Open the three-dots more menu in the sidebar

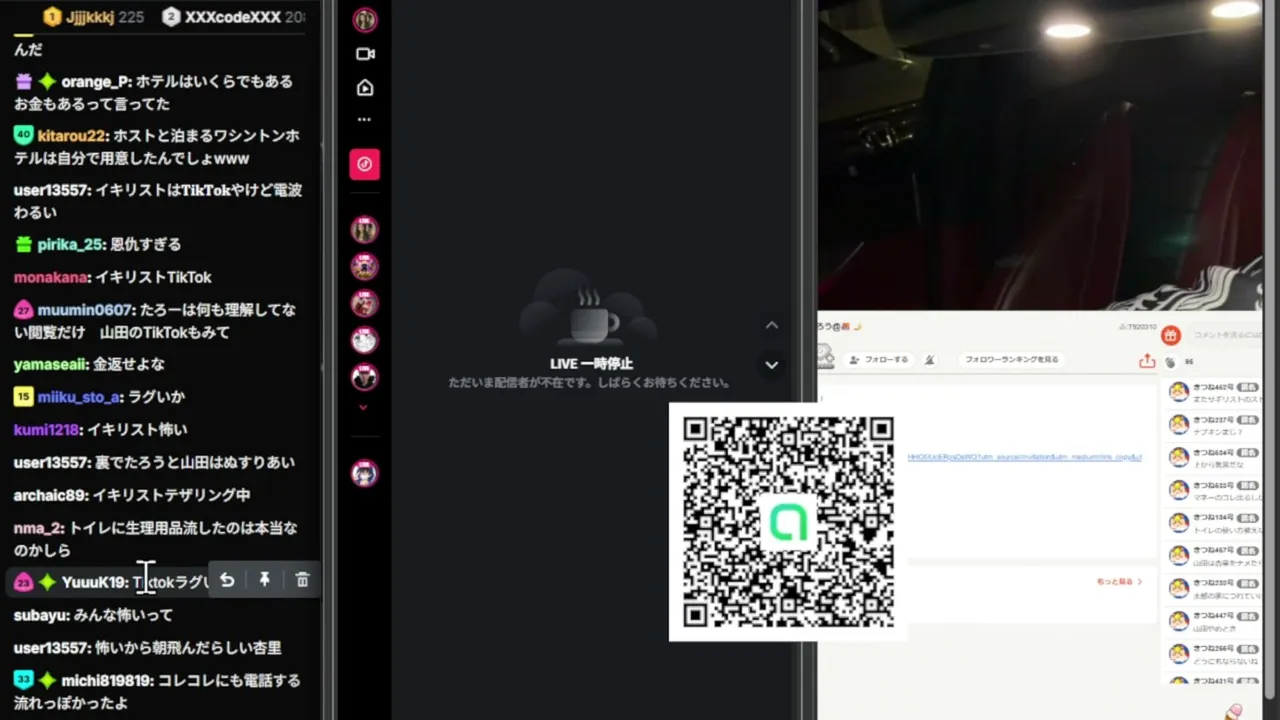click(365, 120)
